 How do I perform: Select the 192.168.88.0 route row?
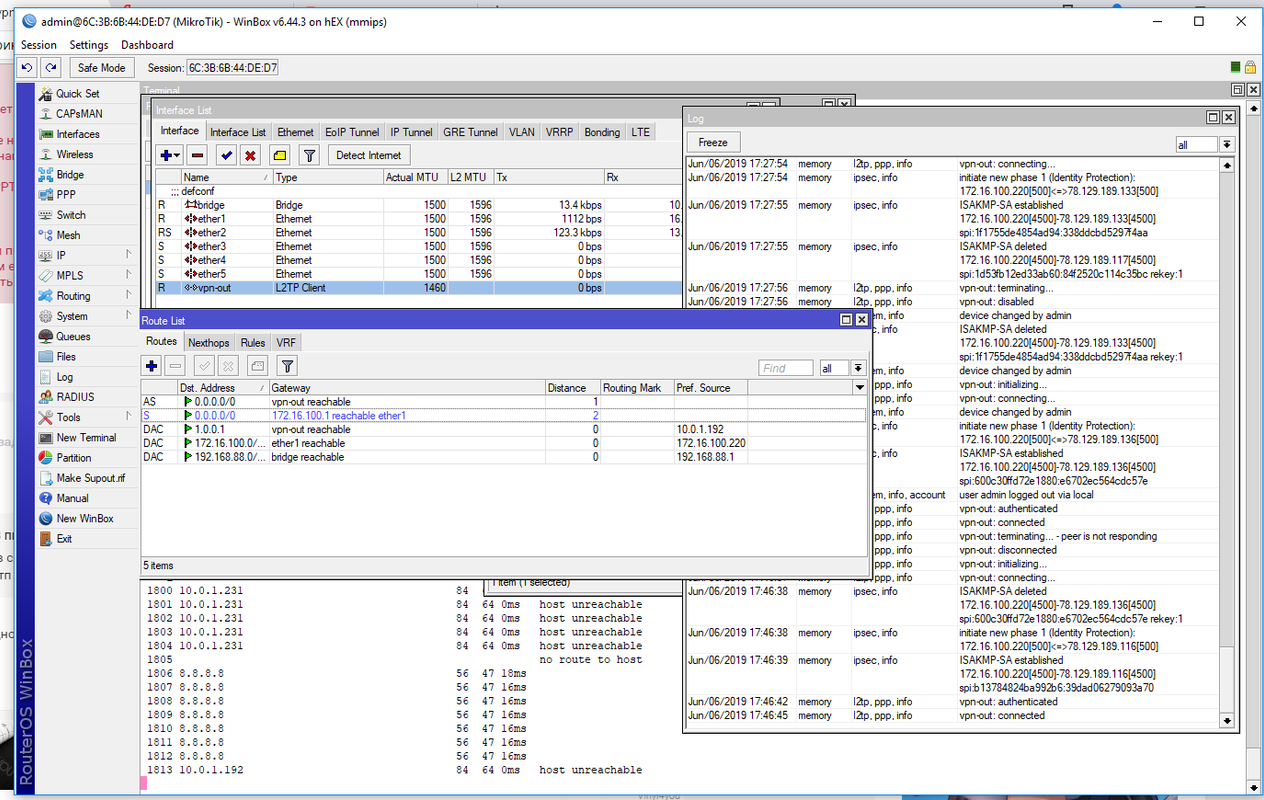tap(503, 457)
